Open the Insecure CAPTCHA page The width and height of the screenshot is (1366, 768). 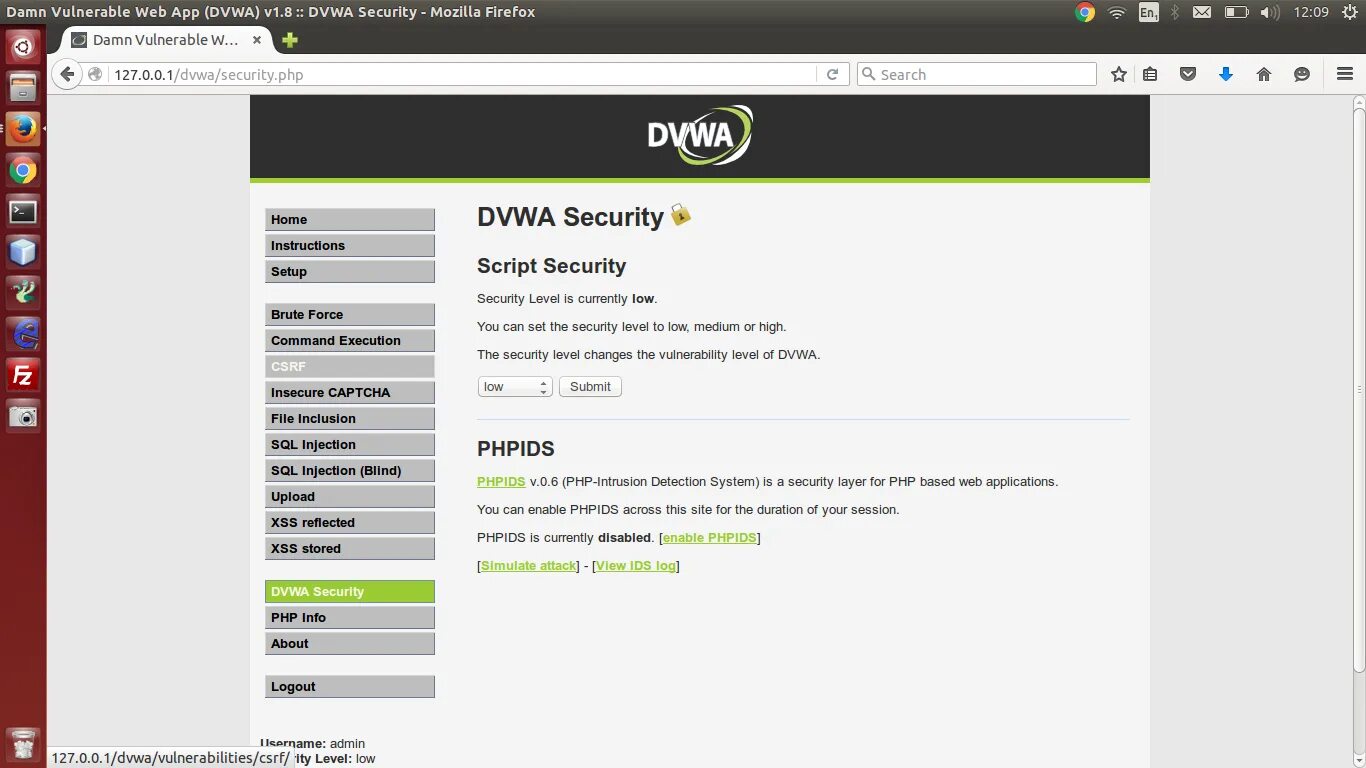point(350,393)
